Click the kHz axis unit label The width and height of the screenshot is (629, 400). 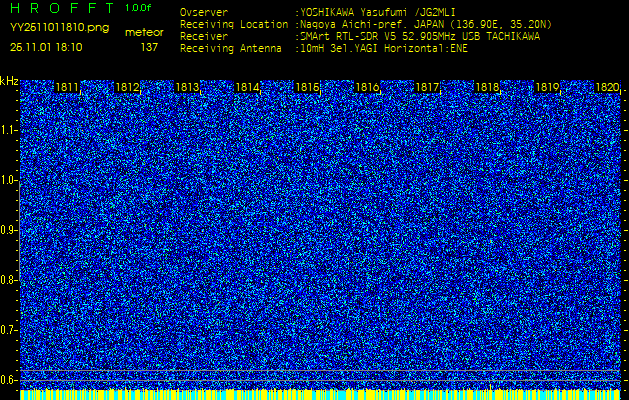pyautogui.click(x=9, y=81)
